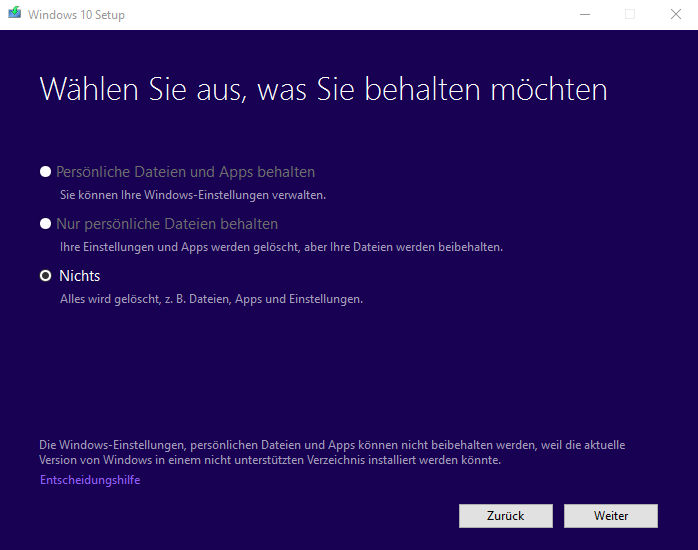
Task: Click 'Alles wird gelöscht' description text
Action: click(211, 299)
